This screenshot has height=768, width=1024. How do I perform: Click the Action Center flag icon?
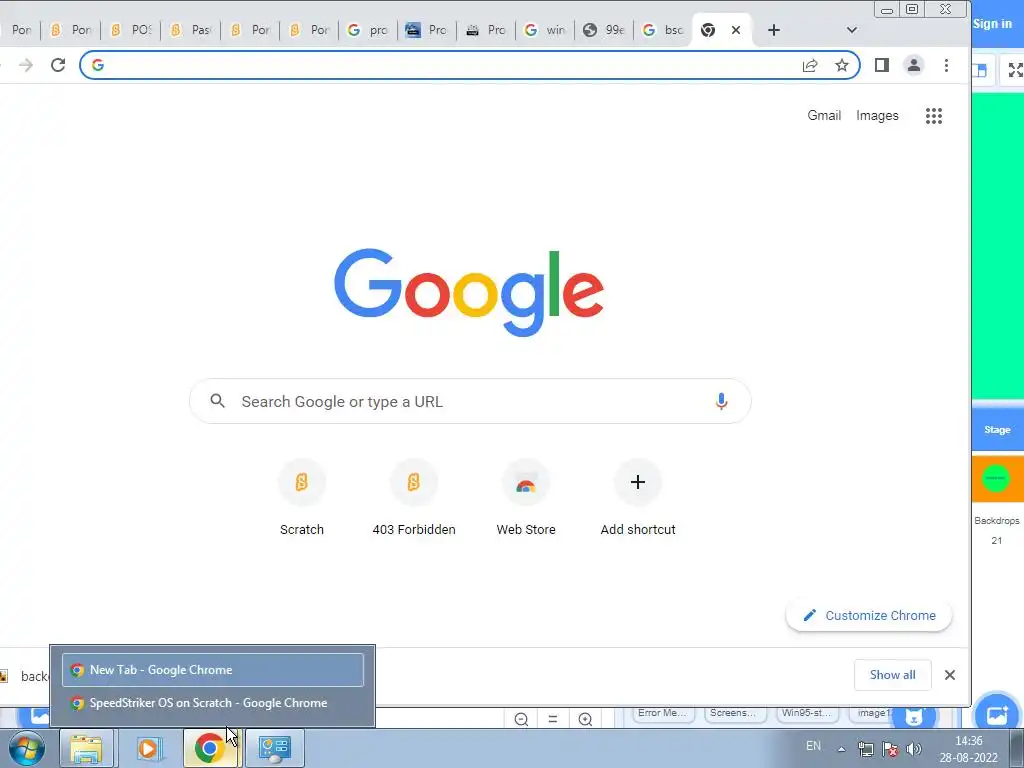click(889, 749)
